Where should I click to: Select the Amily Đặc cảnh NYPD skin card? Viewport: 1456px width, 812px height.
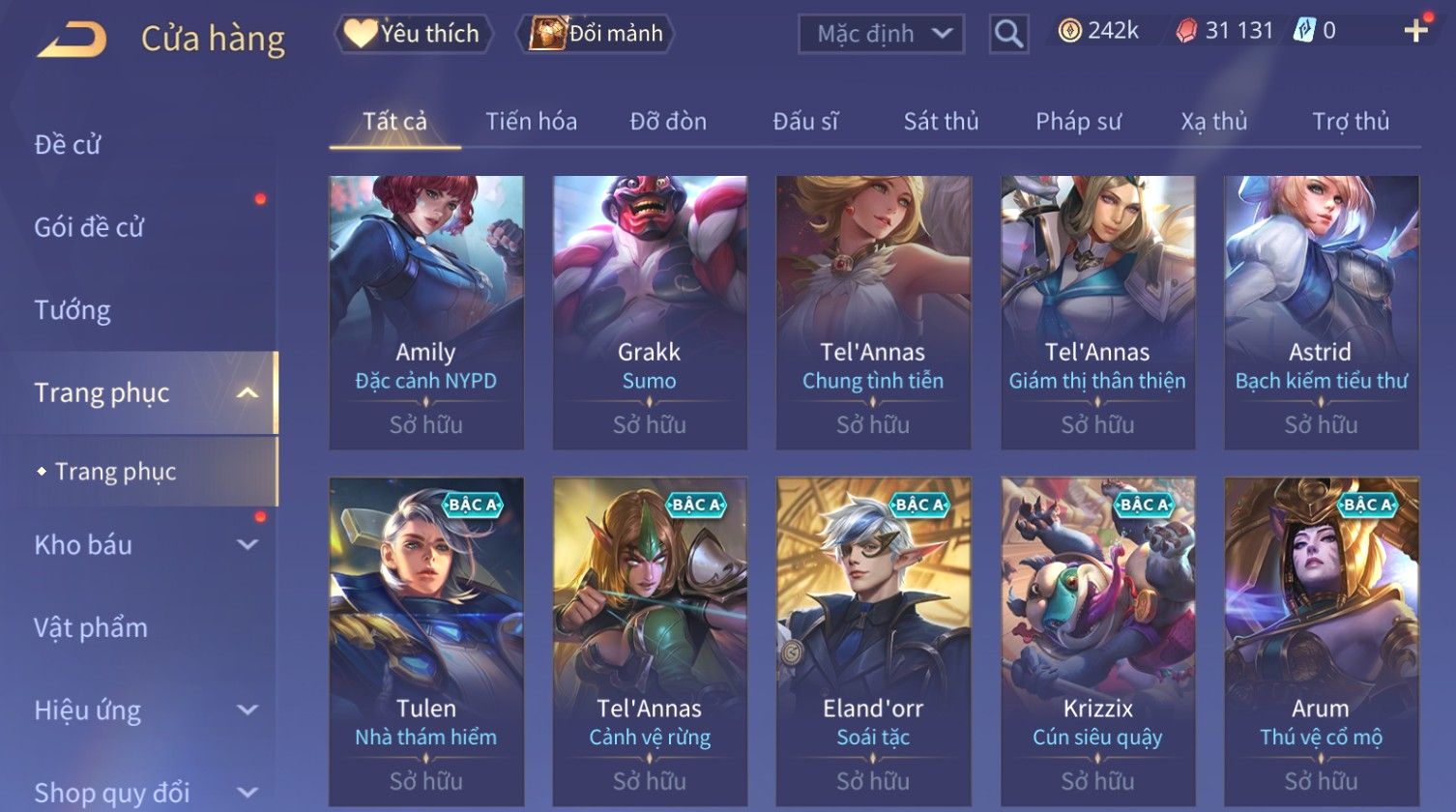pyautogui.click(x=426, y=312)
